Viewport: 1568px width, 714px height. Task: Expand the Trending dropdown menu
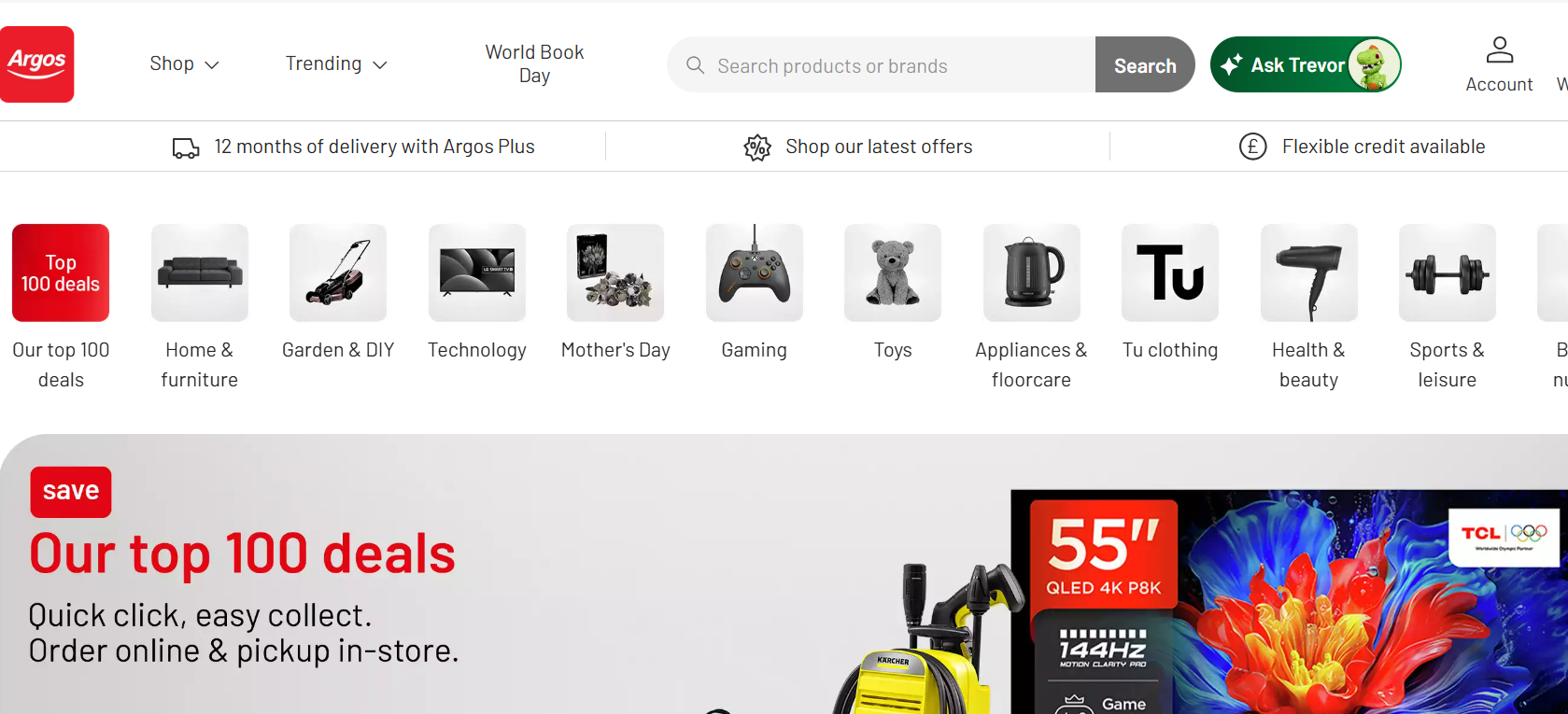(x=336, y=63)
